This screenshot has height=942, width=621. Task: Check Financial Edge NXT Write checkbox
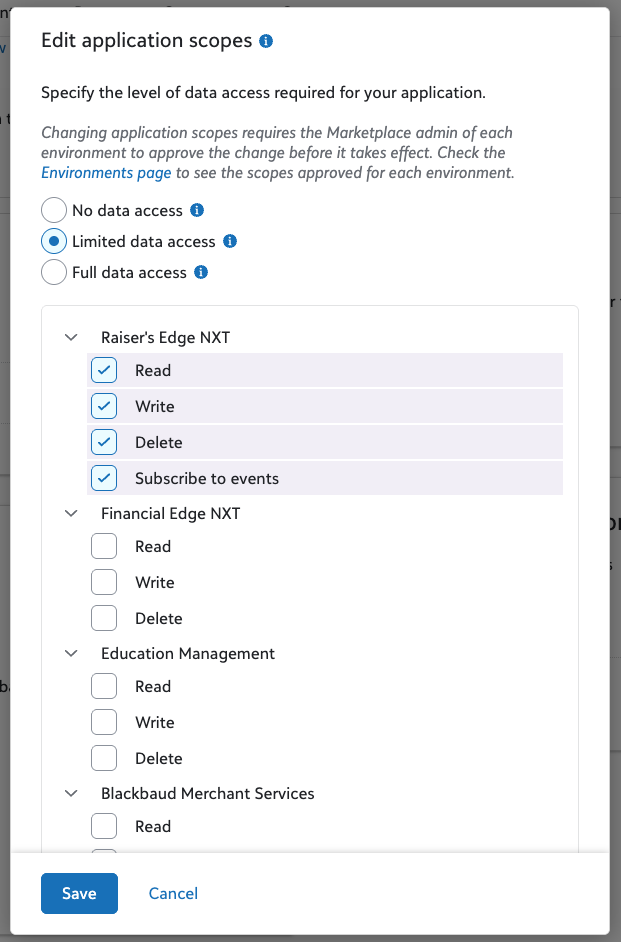(104, 582)
